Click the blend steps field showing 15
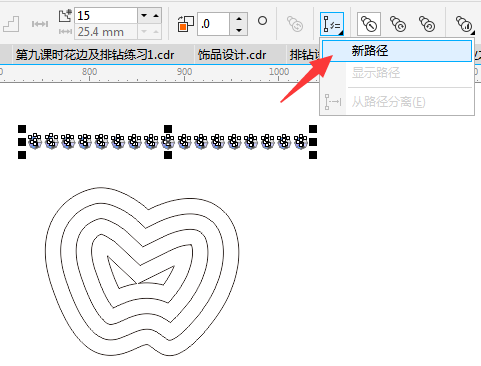The image size is (481, 366). coord(106,16)
